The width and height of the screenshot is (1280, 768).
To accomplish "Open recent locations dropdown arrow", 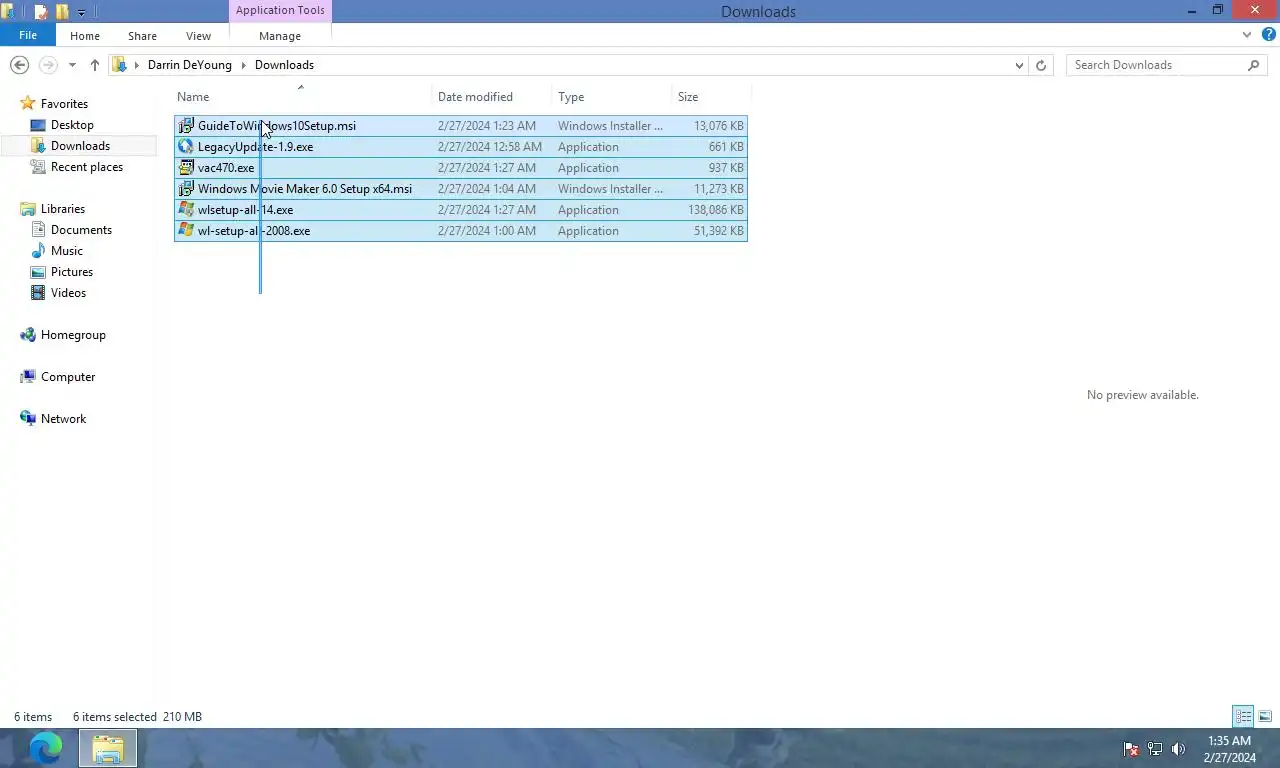I will pyautogui.click(x=72, y=65).
